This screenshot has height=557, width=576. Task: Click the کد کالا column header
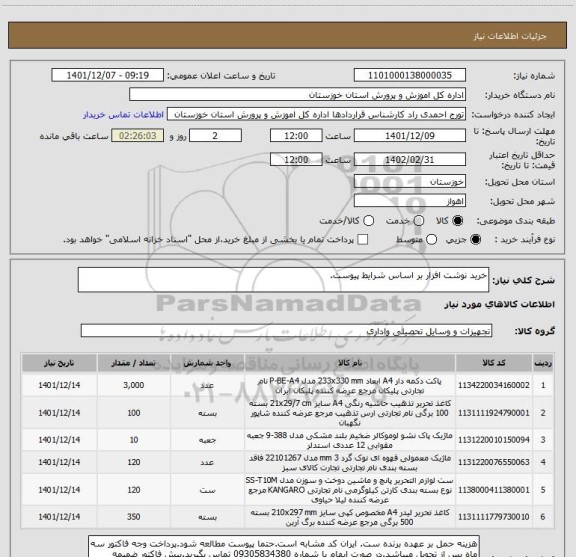pyautogui.click(x=494, y=363)
